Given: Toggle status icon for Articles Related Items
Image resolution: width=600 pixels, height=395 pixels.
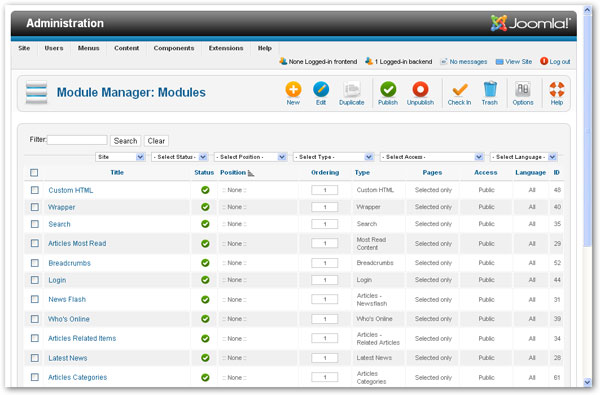Looking at the screenshot, I should click(x=205, y=338).
